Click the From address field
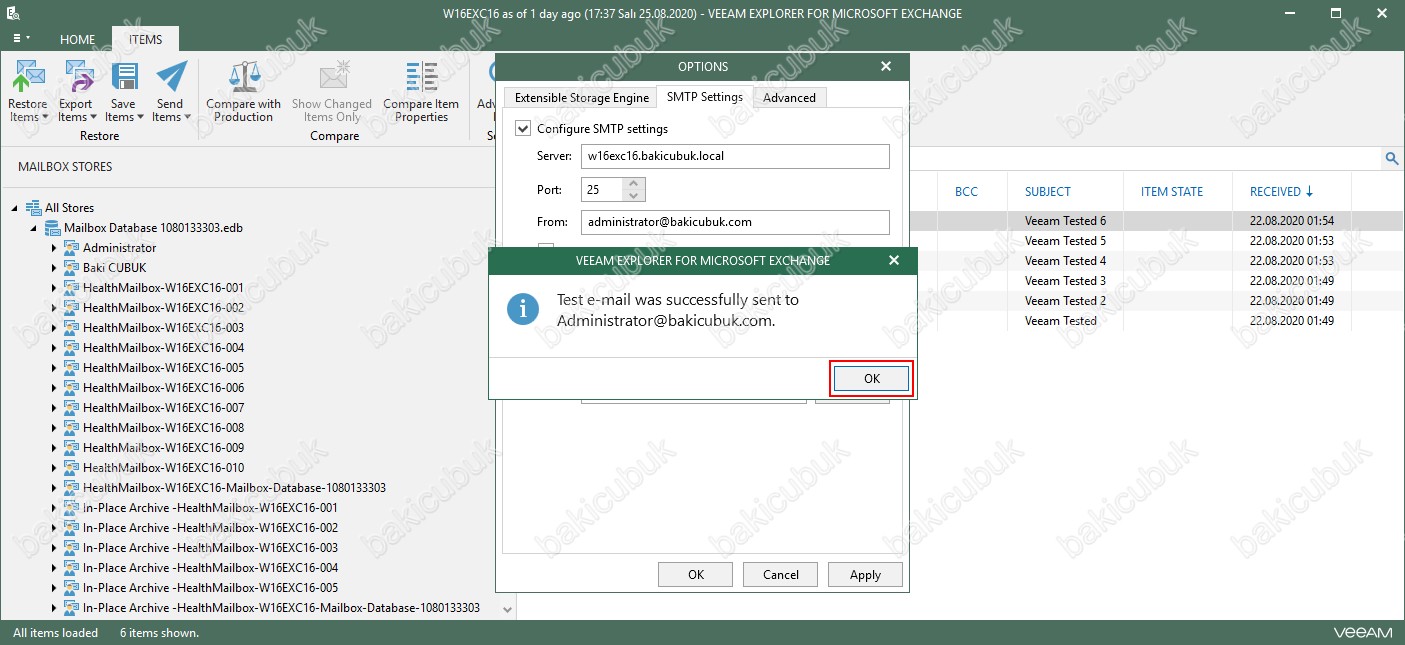Screen dimensions: 1405x645 [x=735, y=222]
